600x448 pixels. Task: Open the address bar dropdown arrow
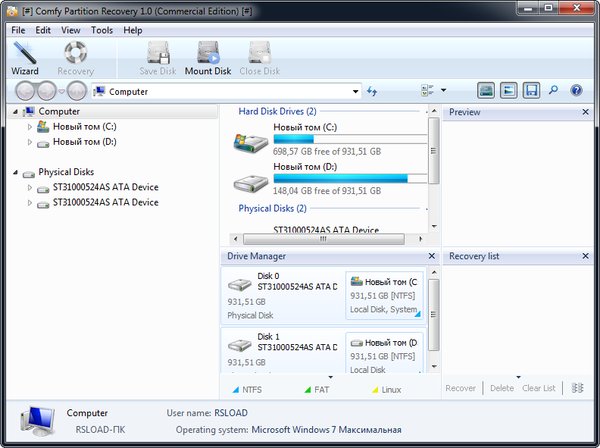coord(355,91)
